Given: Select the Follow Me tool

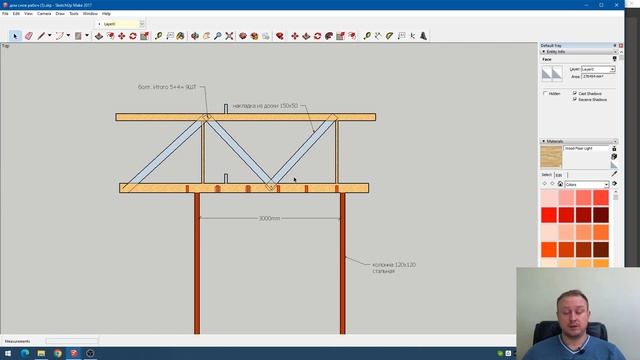Looking at the screenshot, I should click(329, 36).
